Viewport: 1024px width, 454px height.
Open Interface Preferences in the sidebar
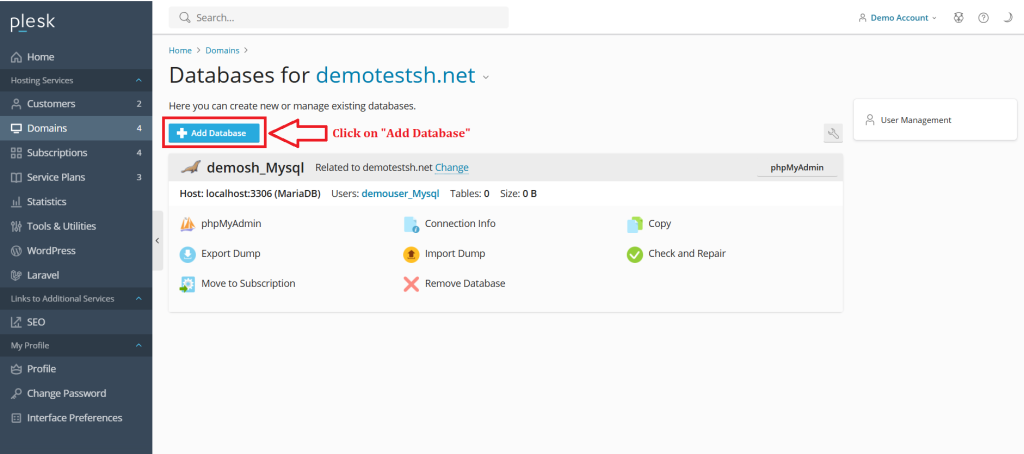pyautogui.click(x=76, y=417)
